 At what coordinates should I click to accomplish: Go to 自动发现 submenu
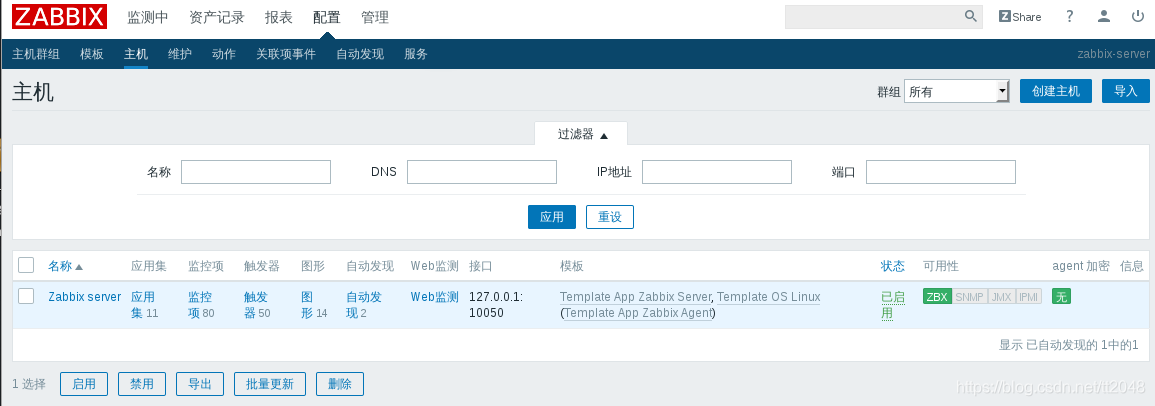pos(360,54)
